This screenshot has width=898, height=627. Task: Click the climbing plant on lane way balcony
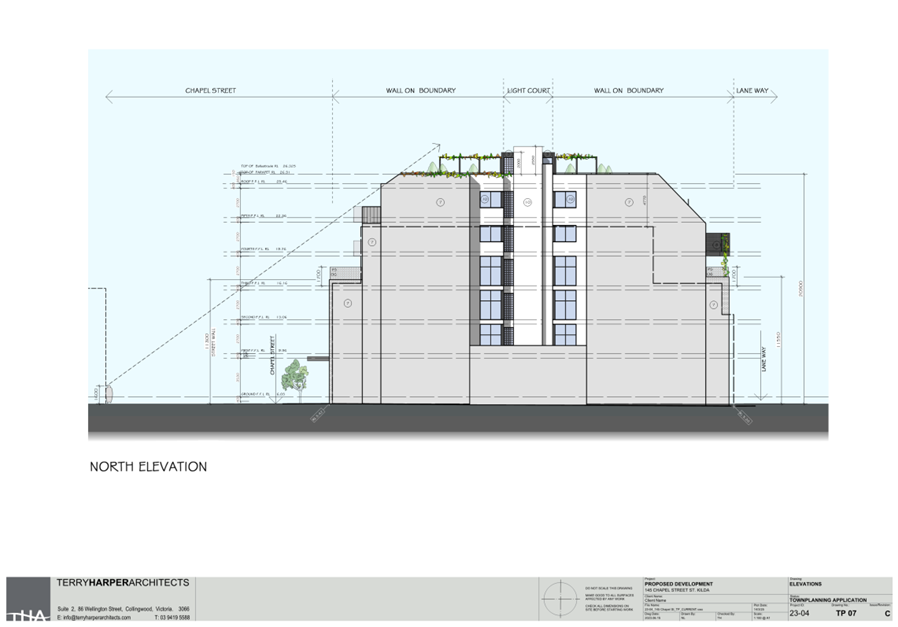point(723,262)
